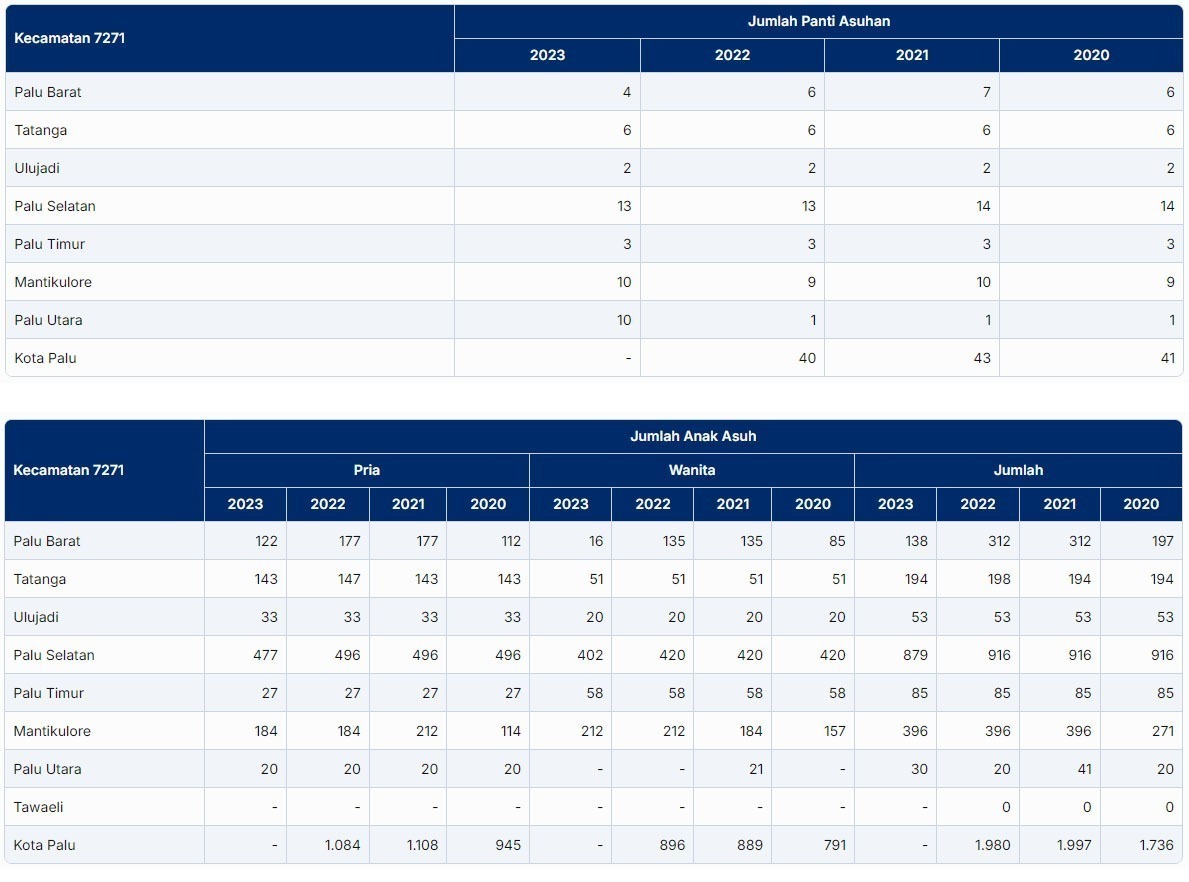Click the "Jumlah Panti Asuhan" header
1189x882 pixels.
(x=819, y=21)
